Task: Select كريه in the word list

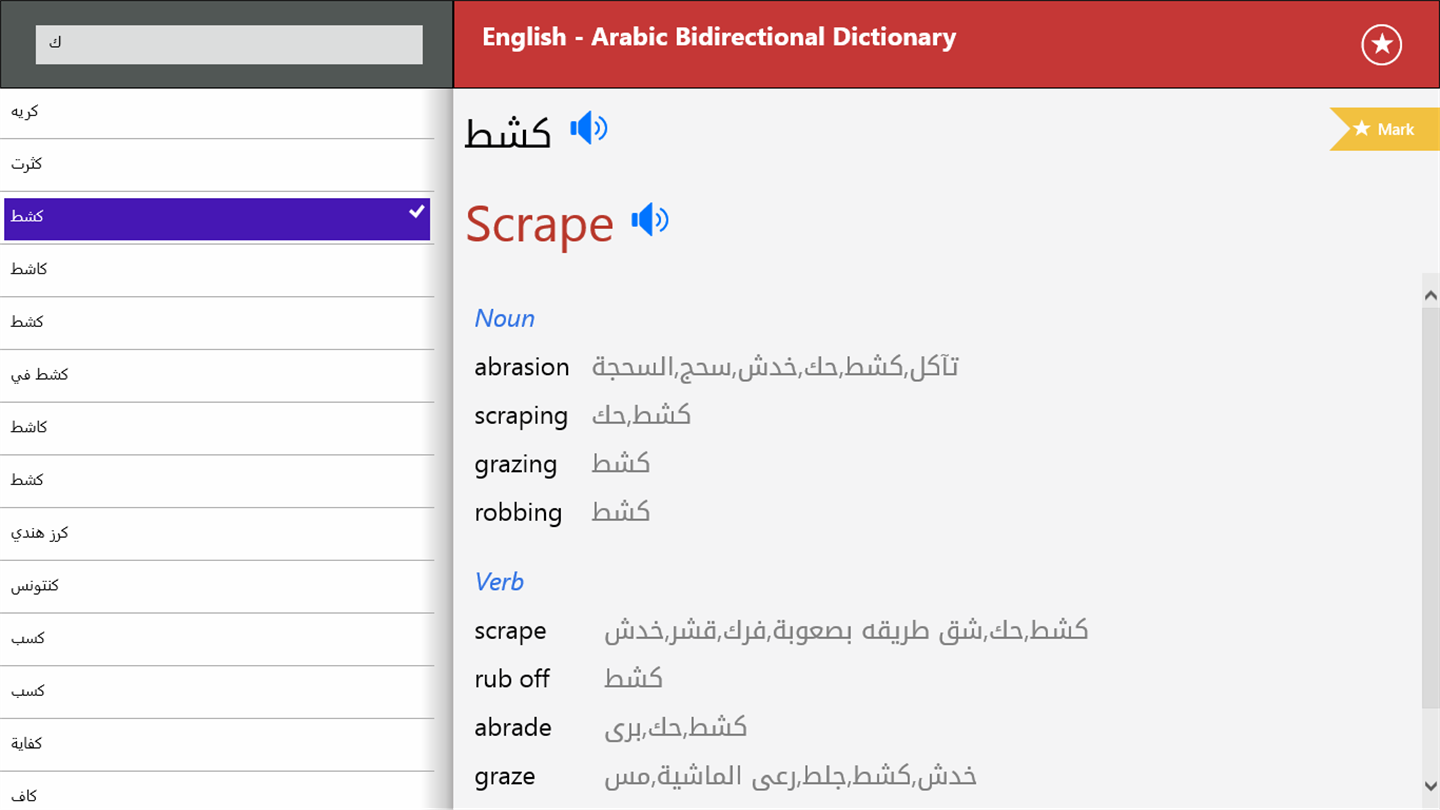Action: [25, 112]
